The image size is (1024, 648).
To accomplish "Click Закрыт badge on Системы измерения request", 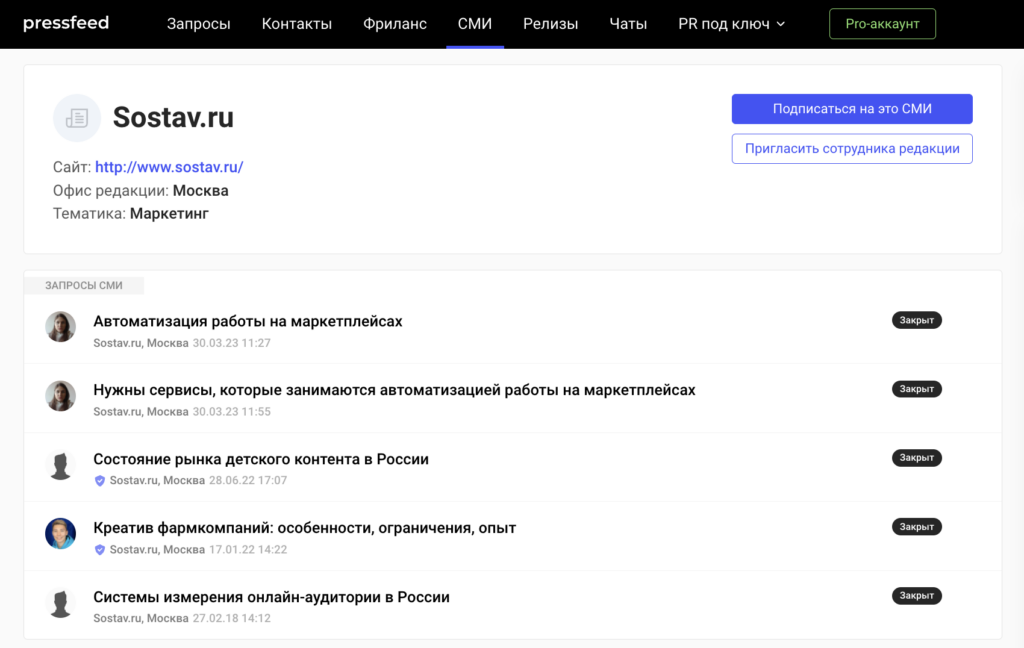I will pos(916,596).
